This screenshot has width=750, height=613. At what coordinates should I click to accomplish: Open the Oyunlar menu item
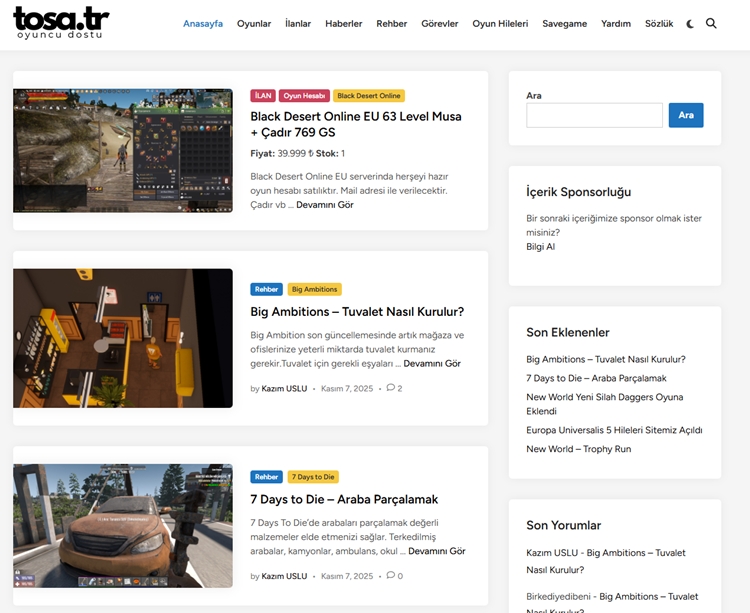coord(254,24)
